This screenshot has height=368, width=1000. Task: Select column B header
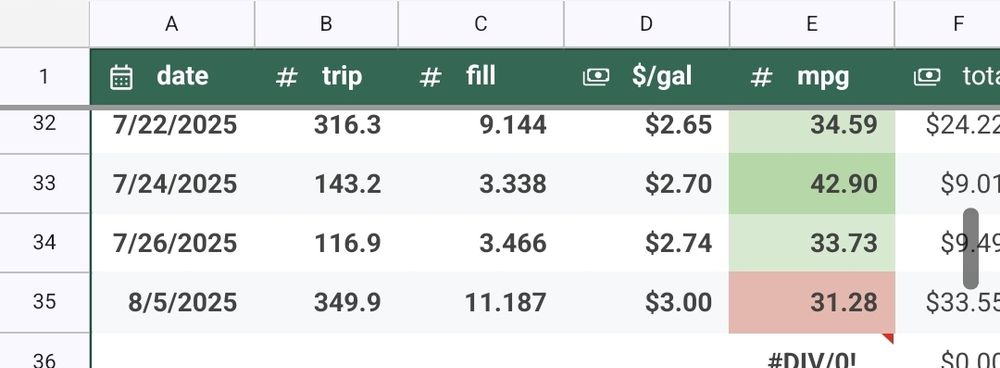pyautogui.click(x=326, y=24)
